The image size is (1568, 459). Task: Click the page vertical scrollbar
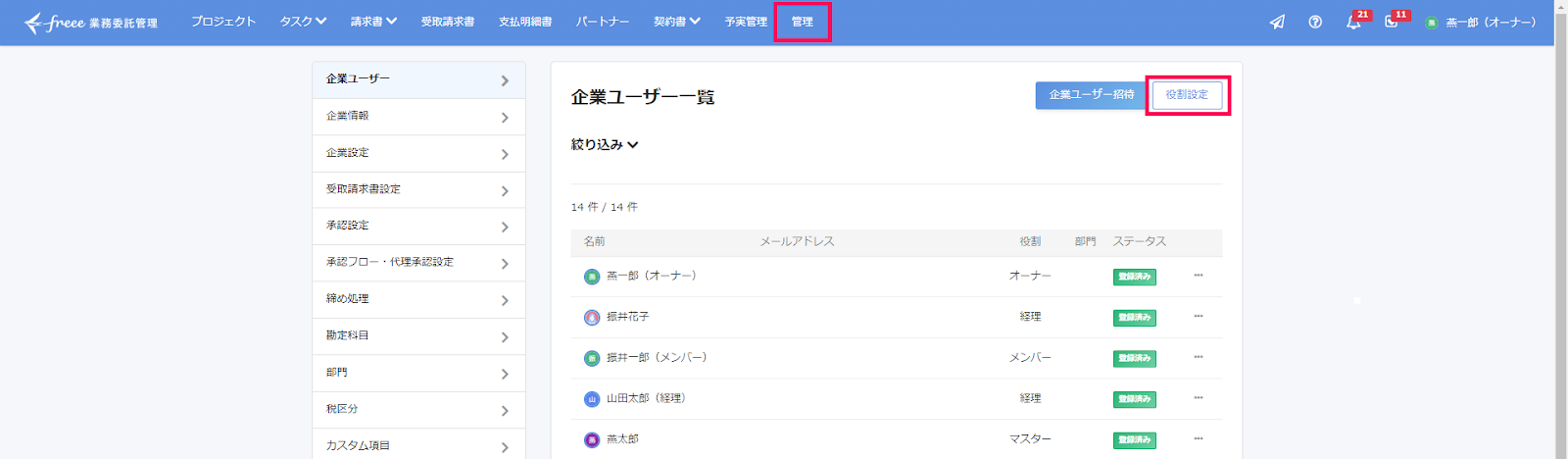pyautogui.click(x=1560, y=229)
